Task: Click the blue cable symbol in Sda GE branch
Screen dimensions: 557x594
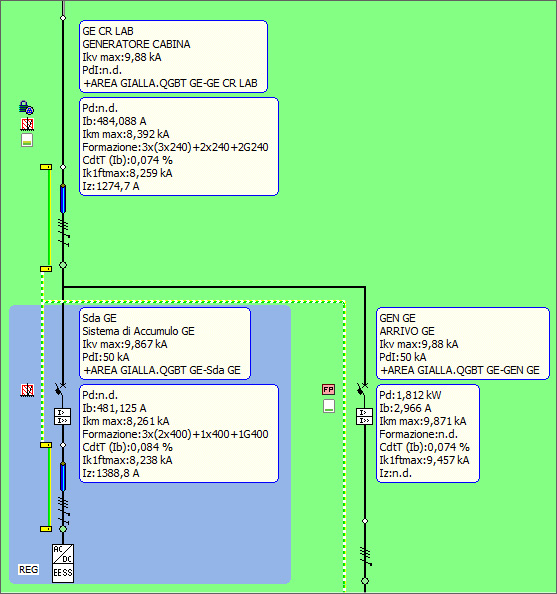Action: pyautogui.click(x=63, y=477)
